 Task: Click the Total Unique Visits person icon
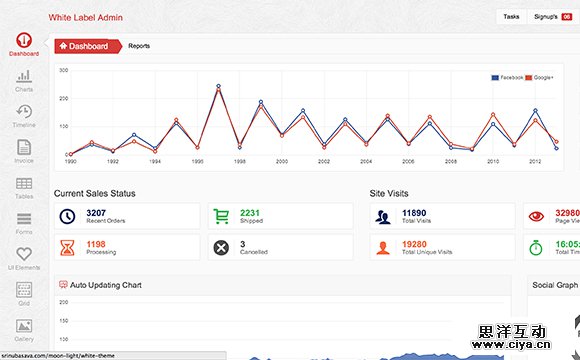383,248
